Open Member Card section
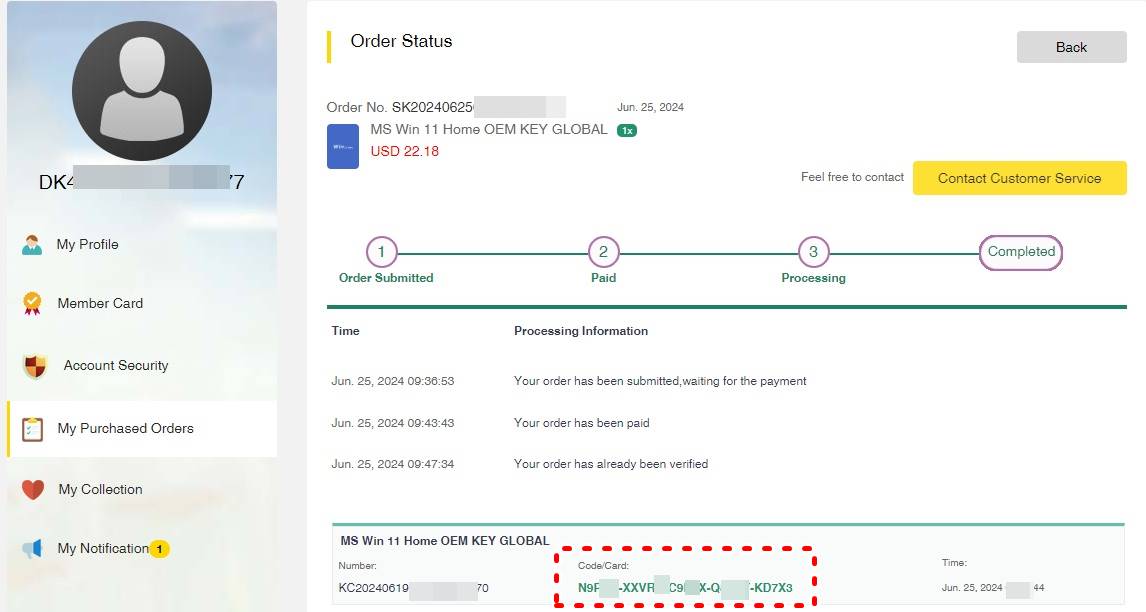 100,303
